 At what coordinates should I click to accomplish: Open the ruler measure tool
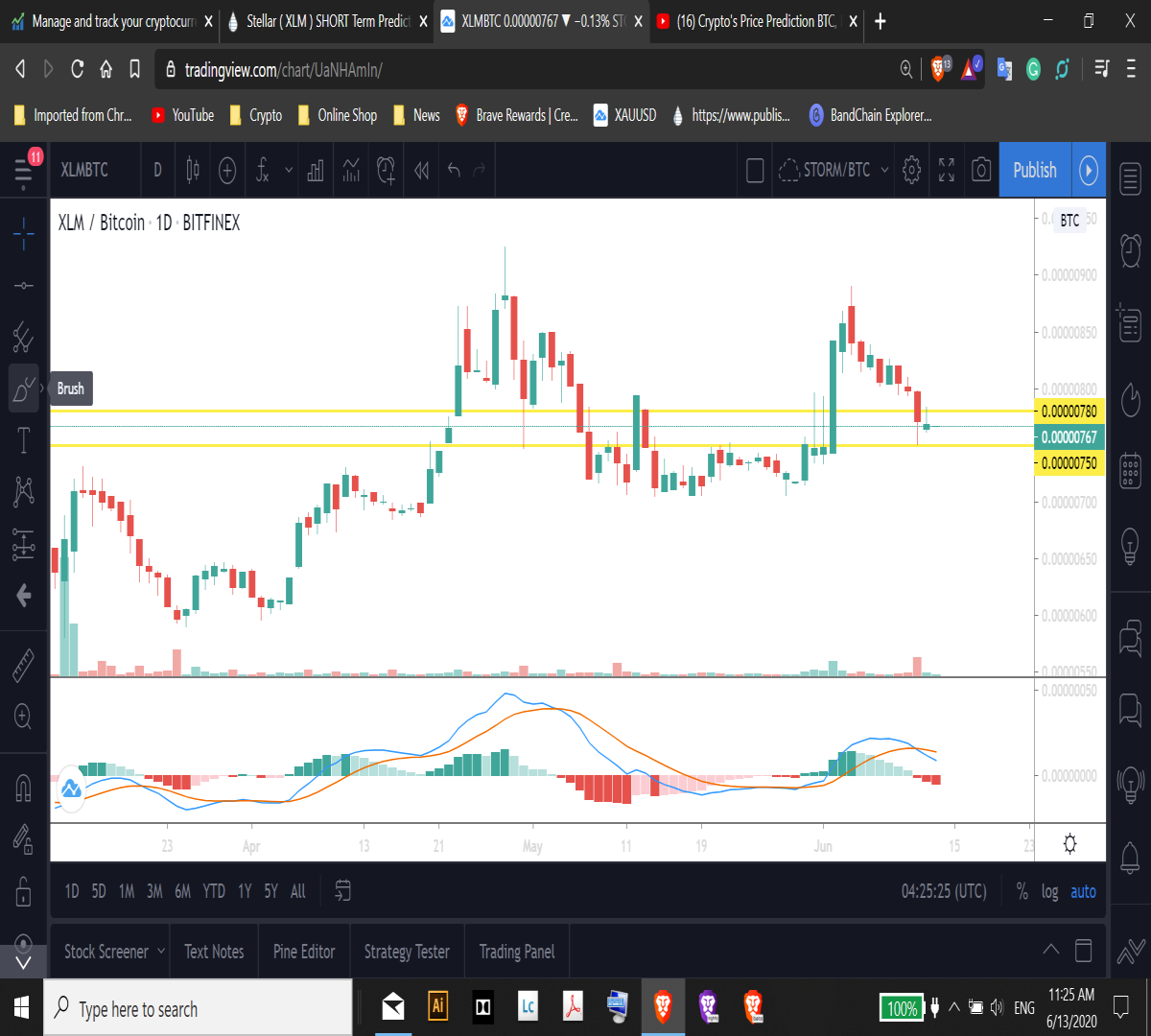click(23, 665)
